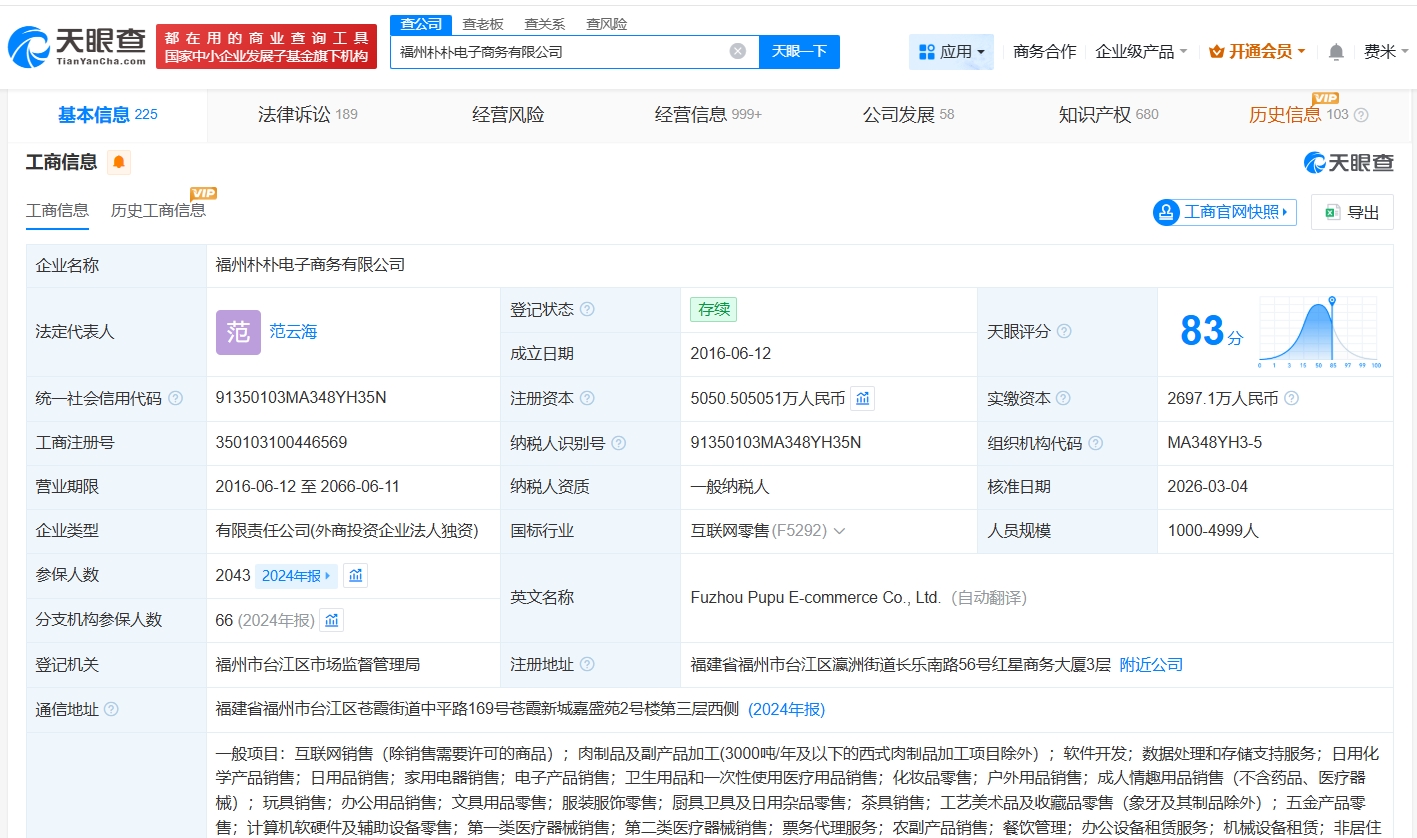Click help icon next to 登记状态
The image size is (1417, 838).
(x=587, y=309)
